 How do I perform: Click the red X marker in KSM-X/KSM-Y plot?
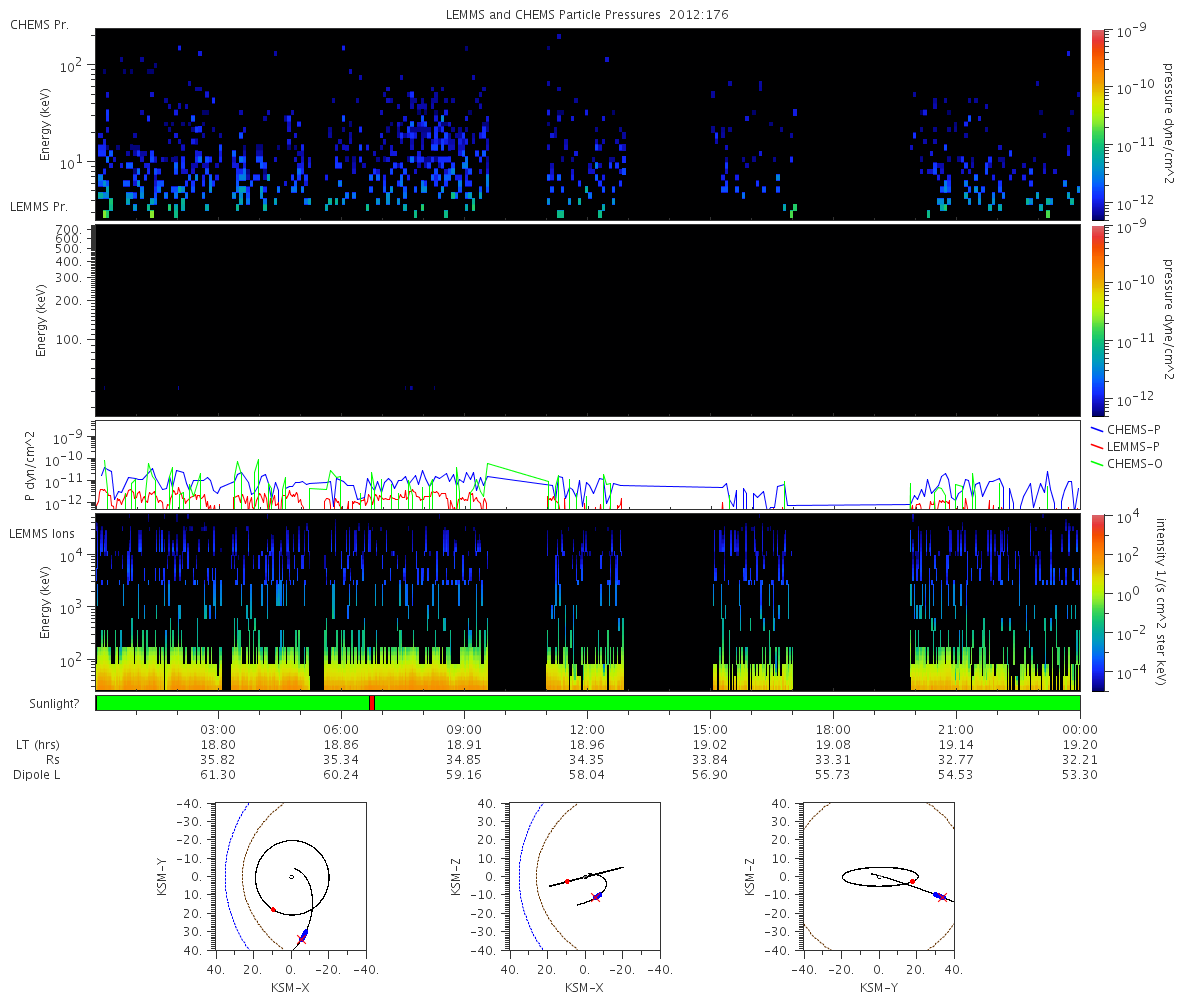point(301,939)
